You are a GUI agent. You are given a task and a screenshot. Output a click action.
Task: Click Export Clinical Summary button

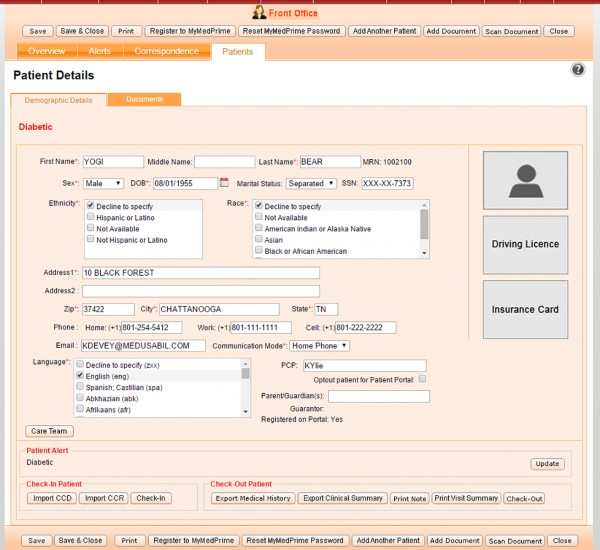point(343,498)
